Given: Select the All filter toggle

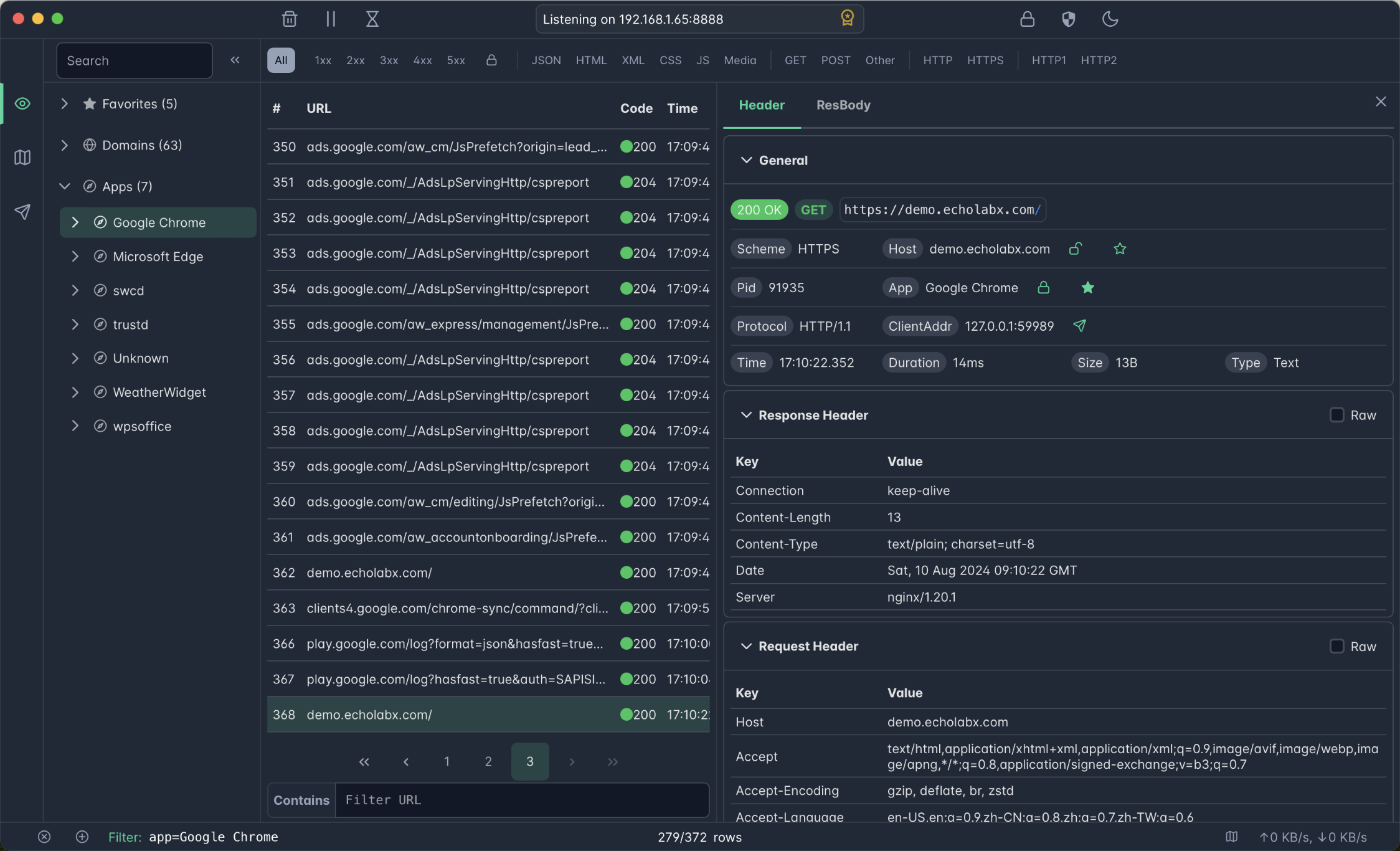Looking at the screenshot, I should pos(281,60).
